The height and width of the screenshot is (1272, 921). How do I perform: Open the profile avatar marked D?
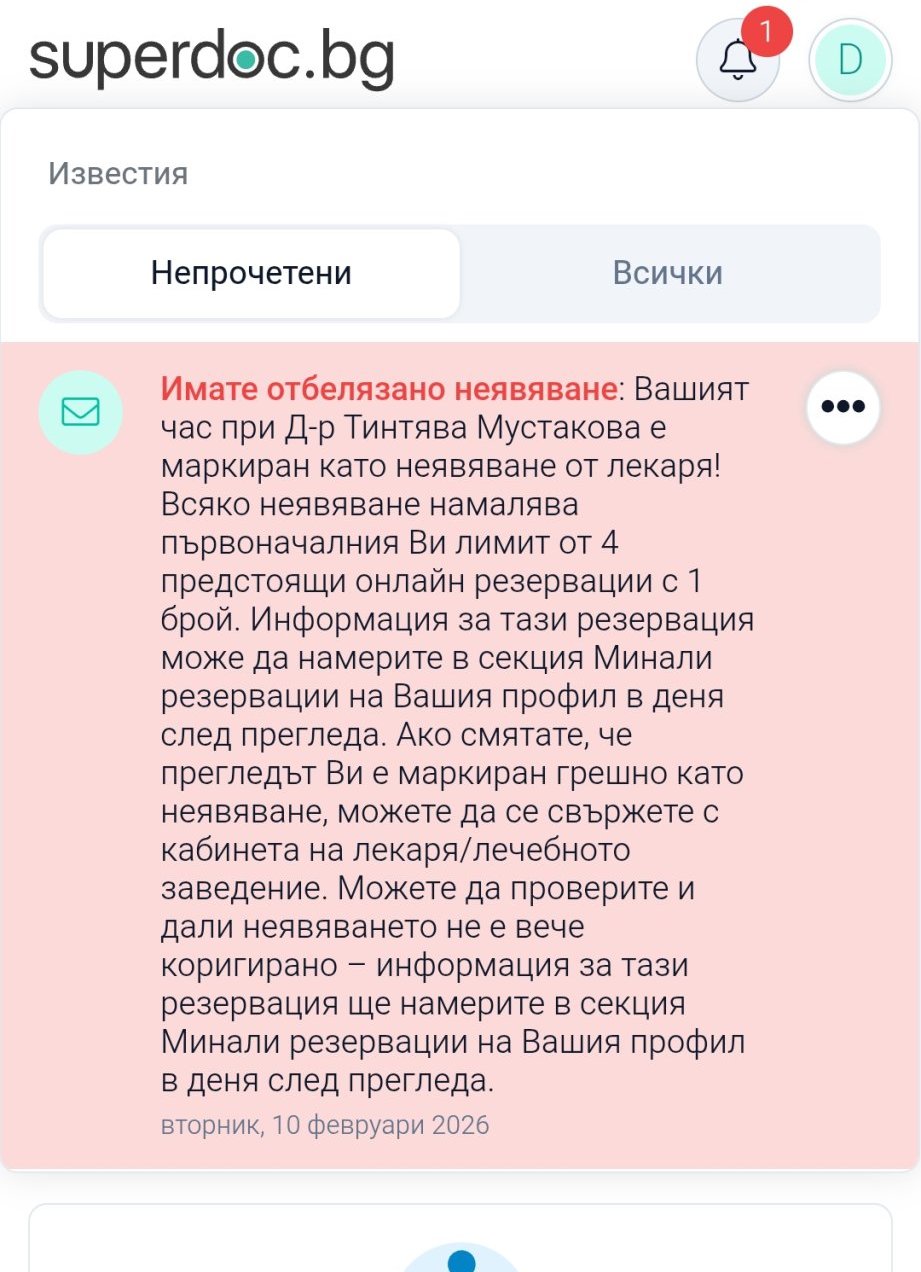click(x=849, y=61)
